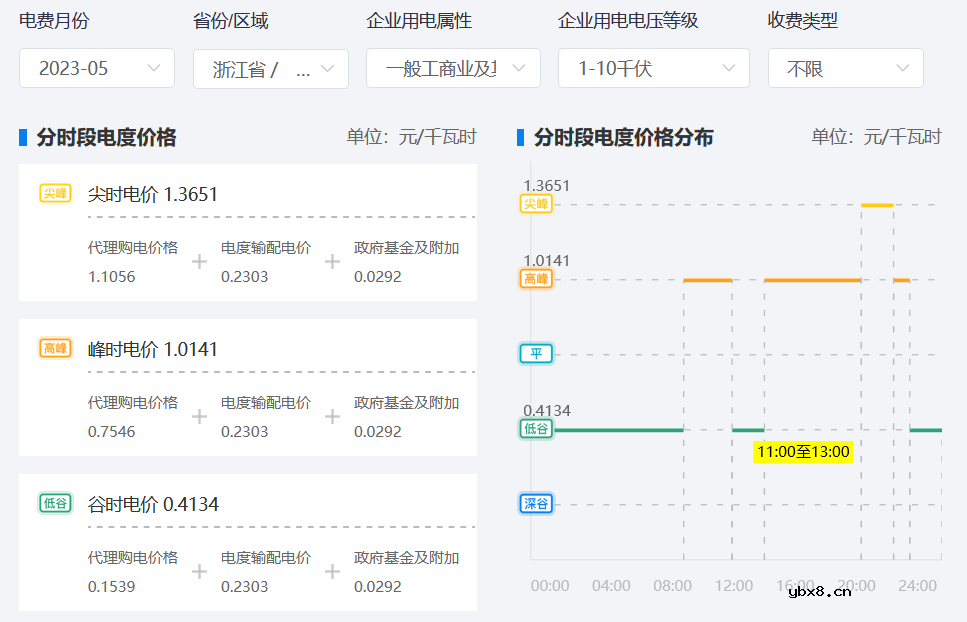This screenshot has height=622, width=967.
Task: Select the 低谷 tag on the 谷时电价 card
Action: (x=55, y=503)
